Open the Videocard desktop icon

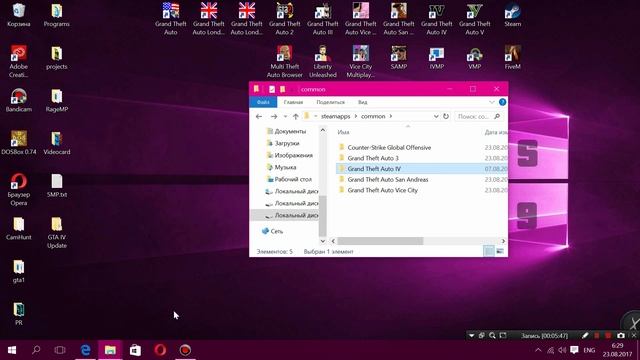pyautogui.click(x=56, y=143)
